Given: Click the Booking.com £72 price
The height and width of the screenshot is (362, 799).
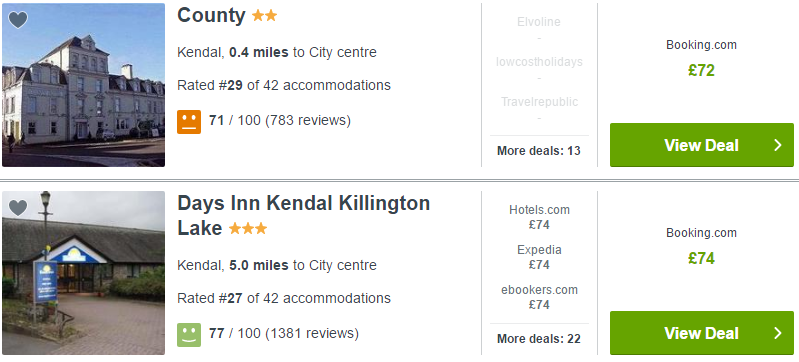Looking at the screenshot, I should pyautogui.click(x=702, y=70).
